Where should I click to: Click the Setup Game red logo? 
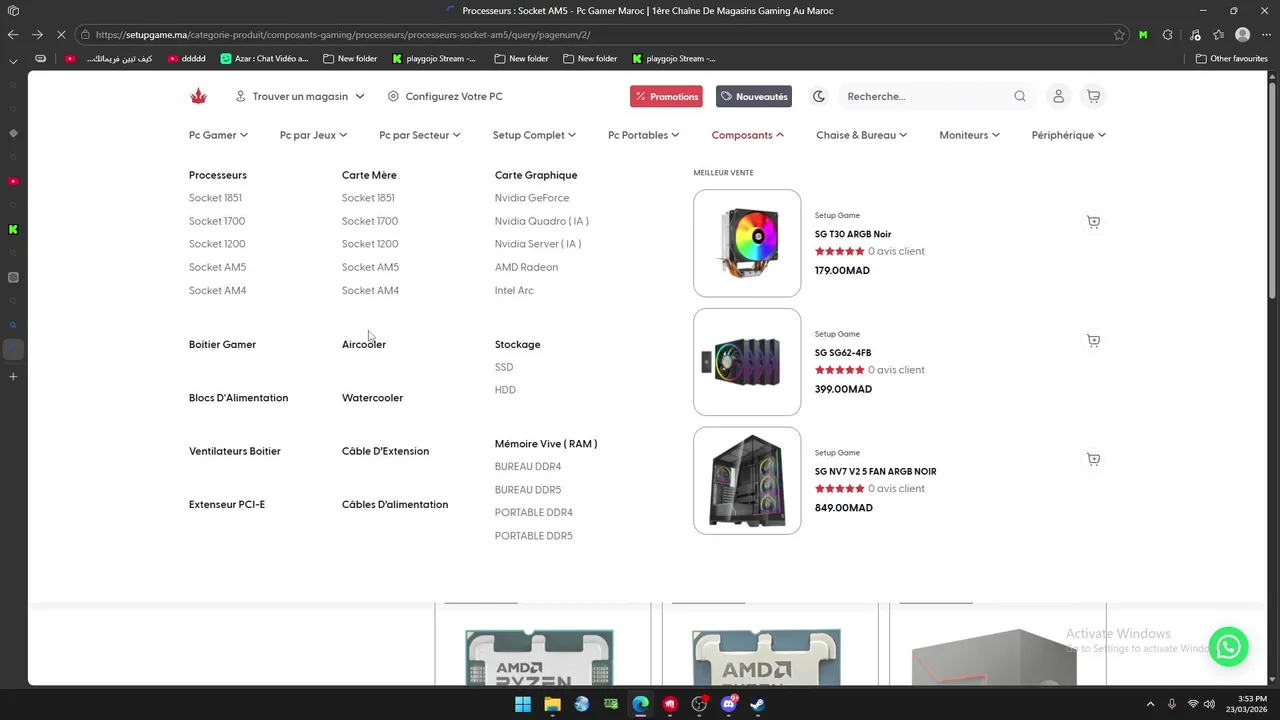coord(198,96)
